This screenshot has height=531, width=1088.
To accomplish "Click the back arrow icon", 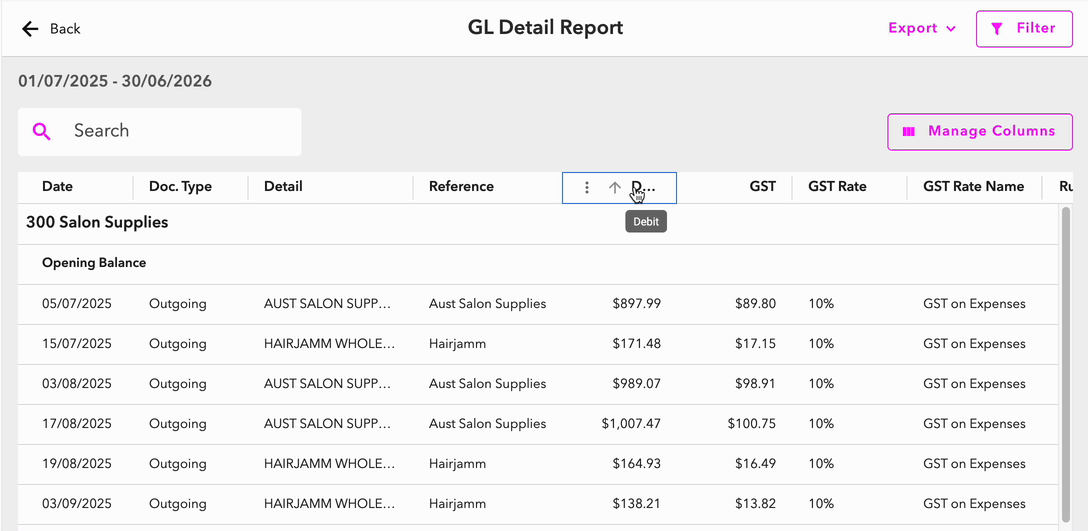I will [x=30, y=28].
